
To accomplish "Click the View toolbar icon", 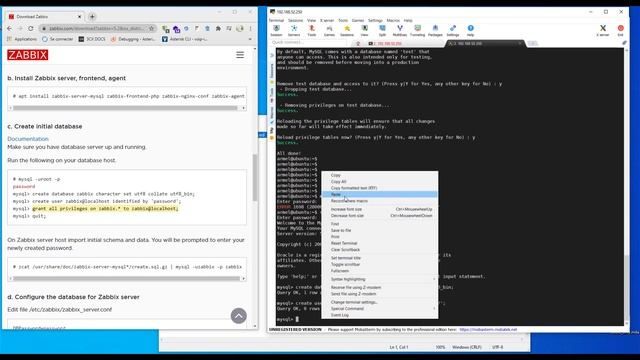I will pos(364,30).
